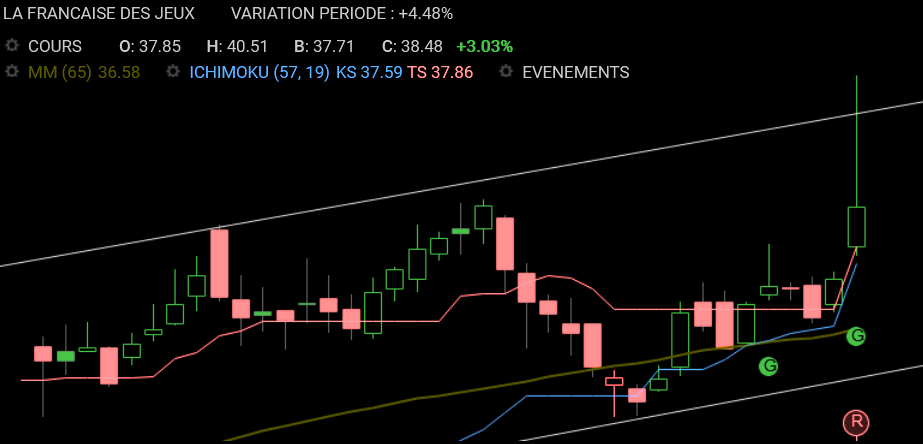
Task: Open settings gear next to COURS
Action: click(12, 46)
